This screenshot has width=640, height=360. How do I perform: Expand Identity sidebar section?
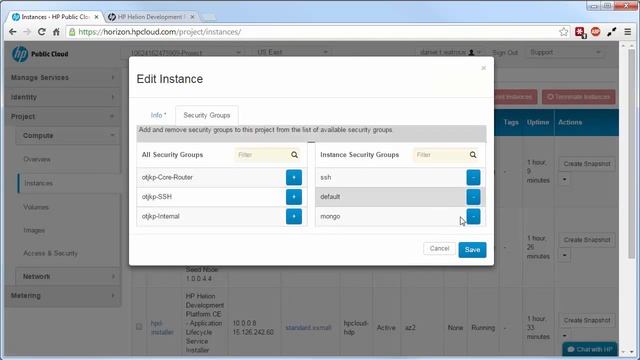point(62,97)
